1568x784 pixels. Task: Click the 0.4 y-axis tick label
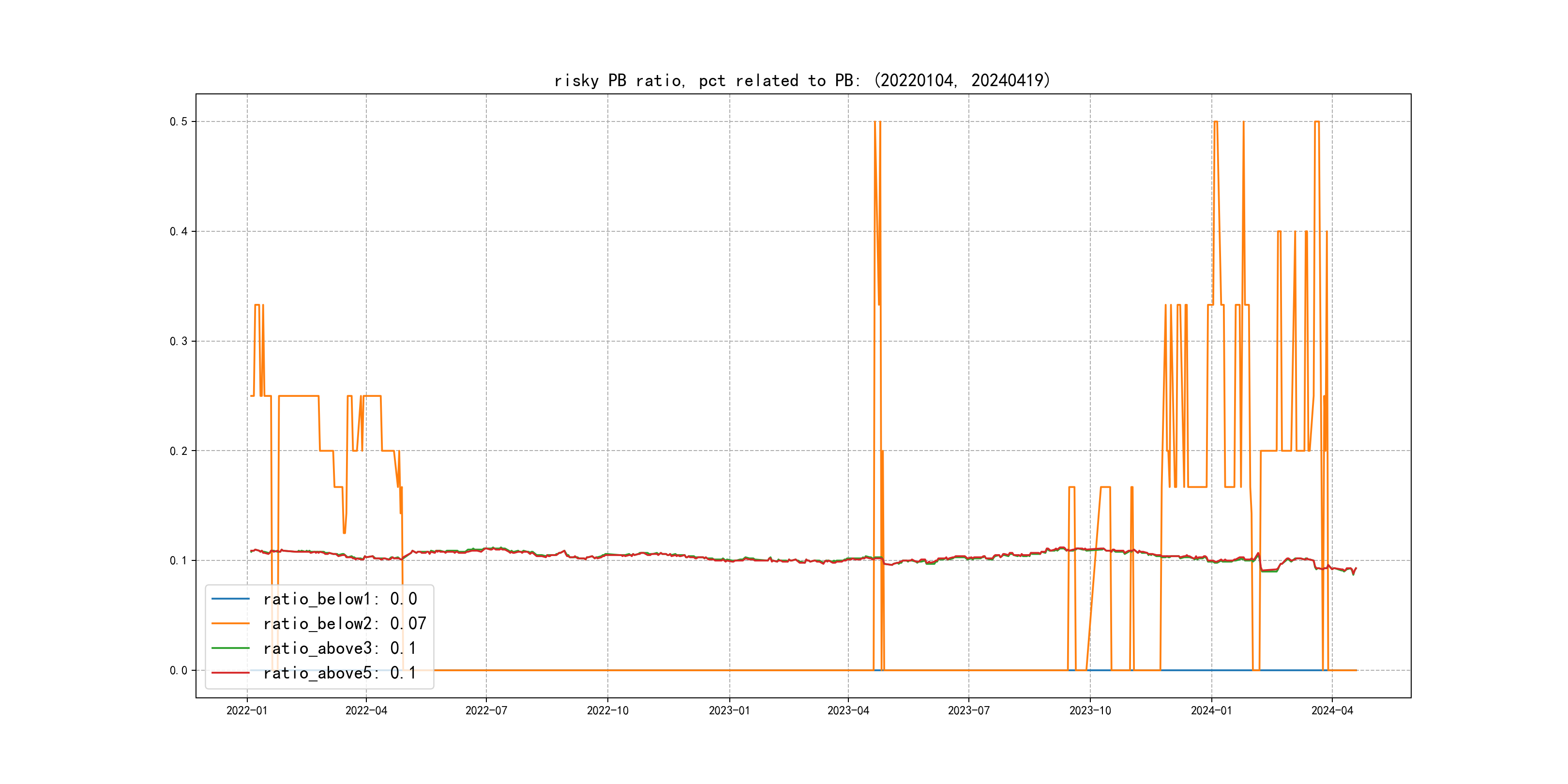coord(179,231)
